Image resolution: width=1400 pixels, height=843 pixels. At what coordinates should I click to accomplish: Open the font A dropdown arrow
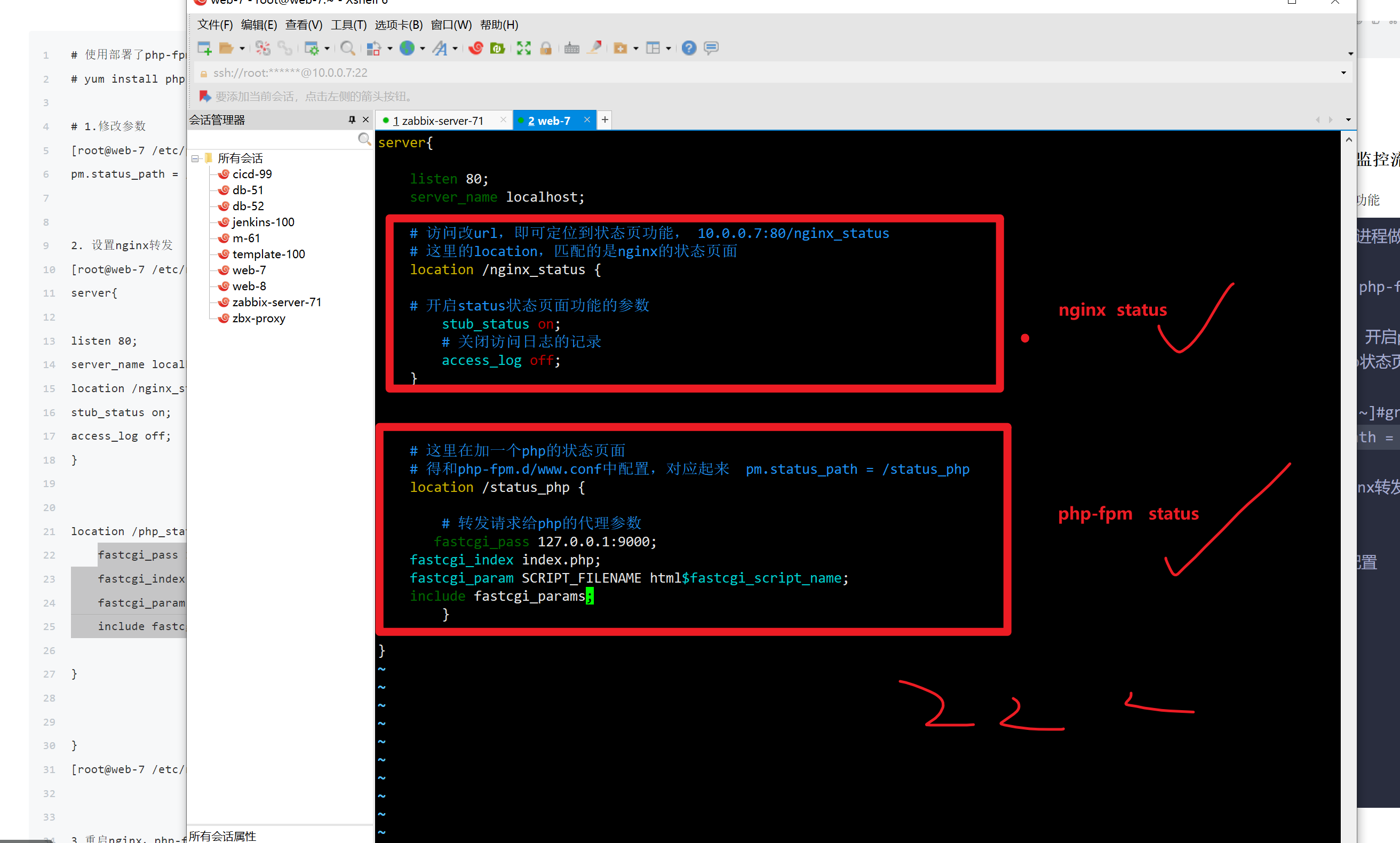point(455,49)
